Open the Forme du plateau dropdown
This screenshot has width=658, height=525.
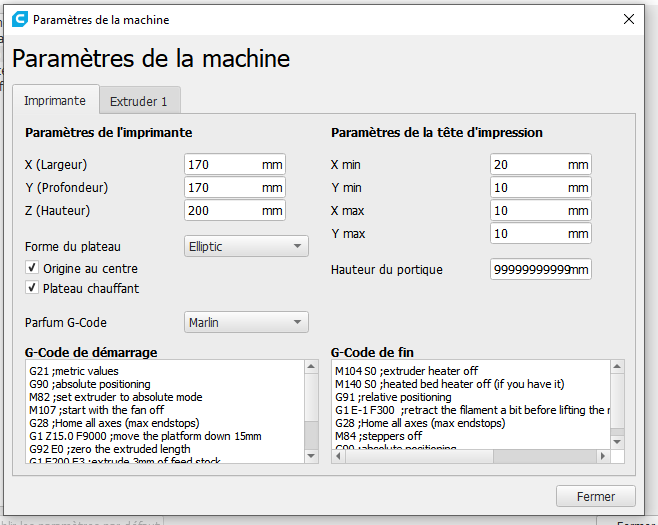[247, 246]
